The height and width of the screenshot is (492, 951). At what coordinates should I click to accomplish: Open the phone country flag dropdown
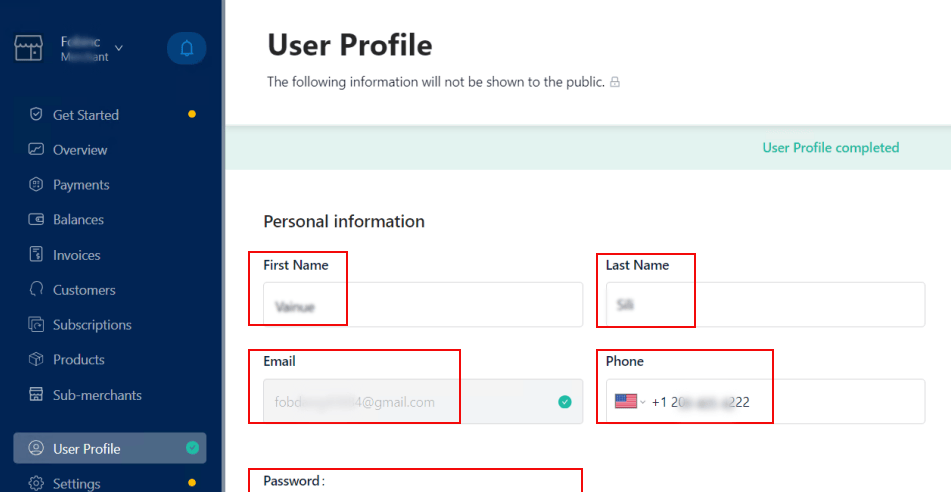point(630,402)
